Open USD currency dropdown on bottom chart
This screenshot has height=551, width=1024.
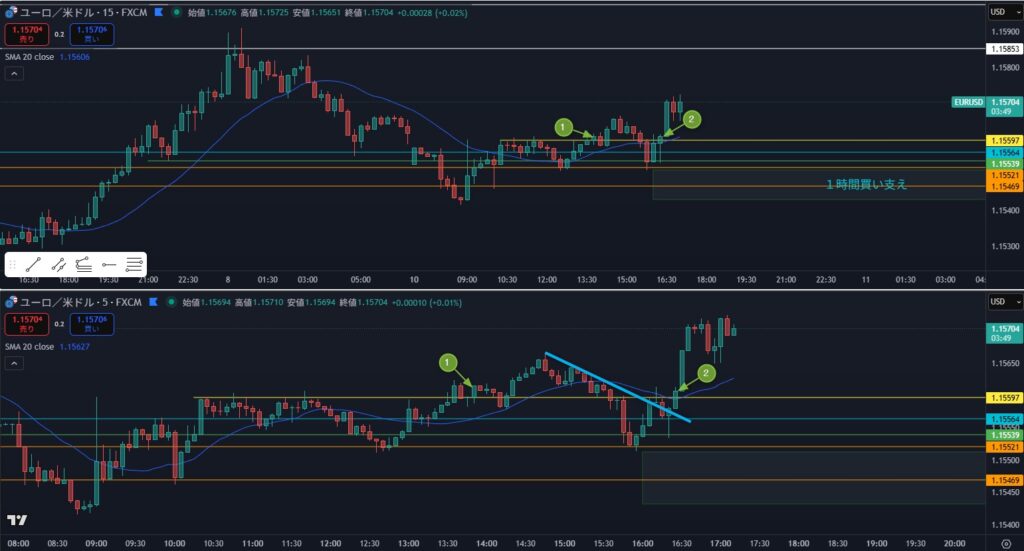click(1001, 301)
